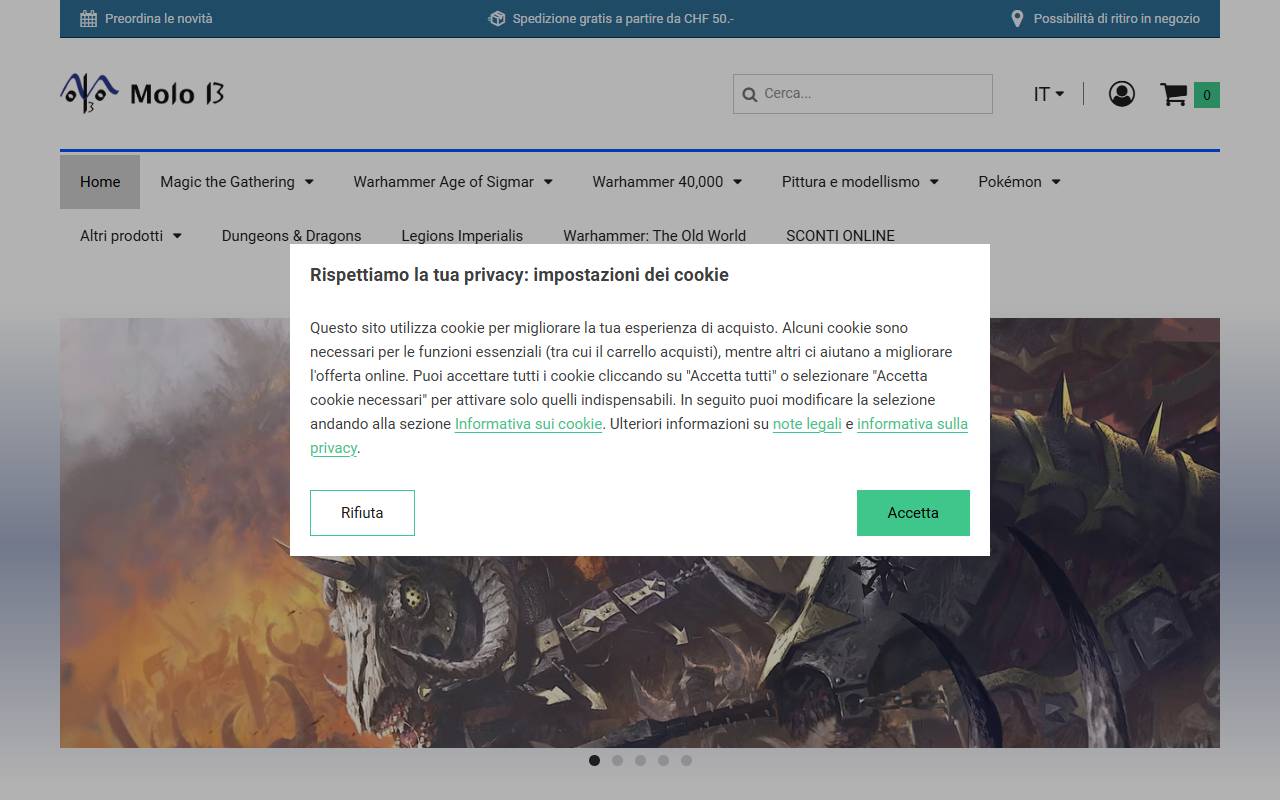Click the Accetta cookie button
Screen dimensions: 1280x800
(x=913, y=513)
